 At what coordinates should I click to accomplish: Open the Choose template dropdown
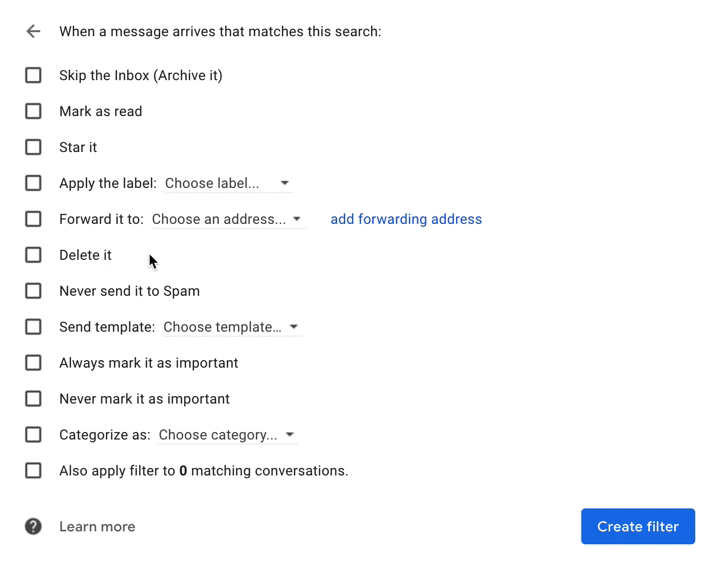232,327
